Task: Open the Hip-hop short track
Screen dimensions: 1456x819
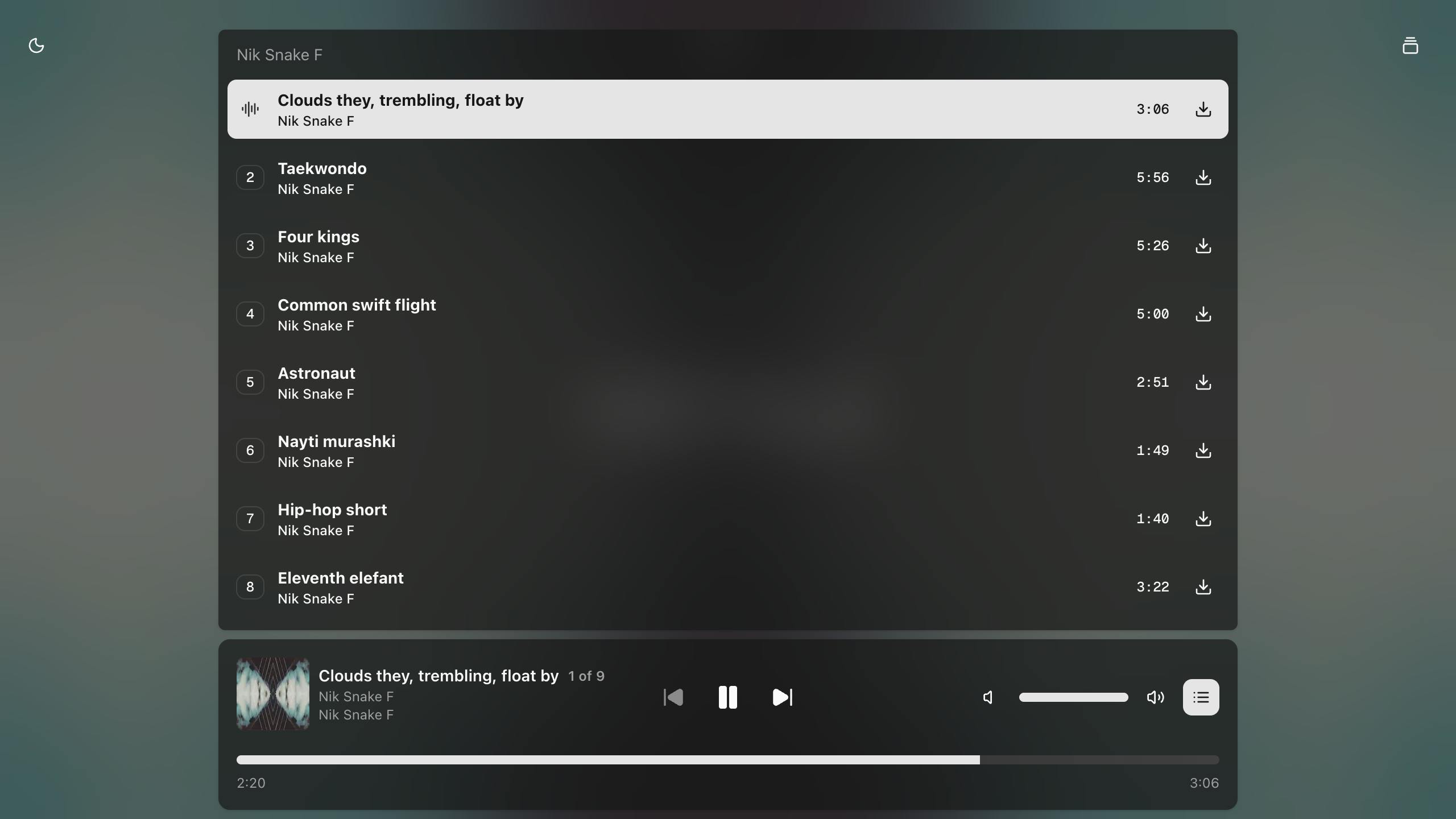Action: tap(332, 518)
